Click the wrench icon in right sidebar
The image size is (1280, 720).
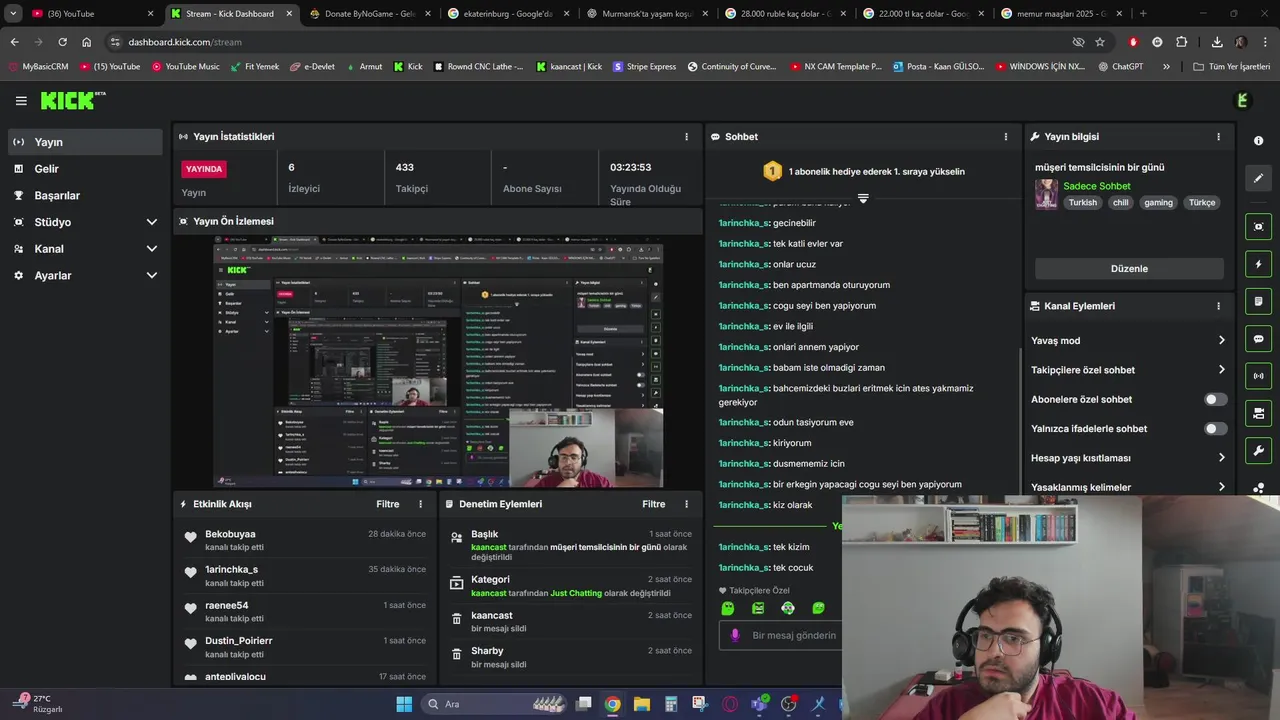pos(1259,451)
